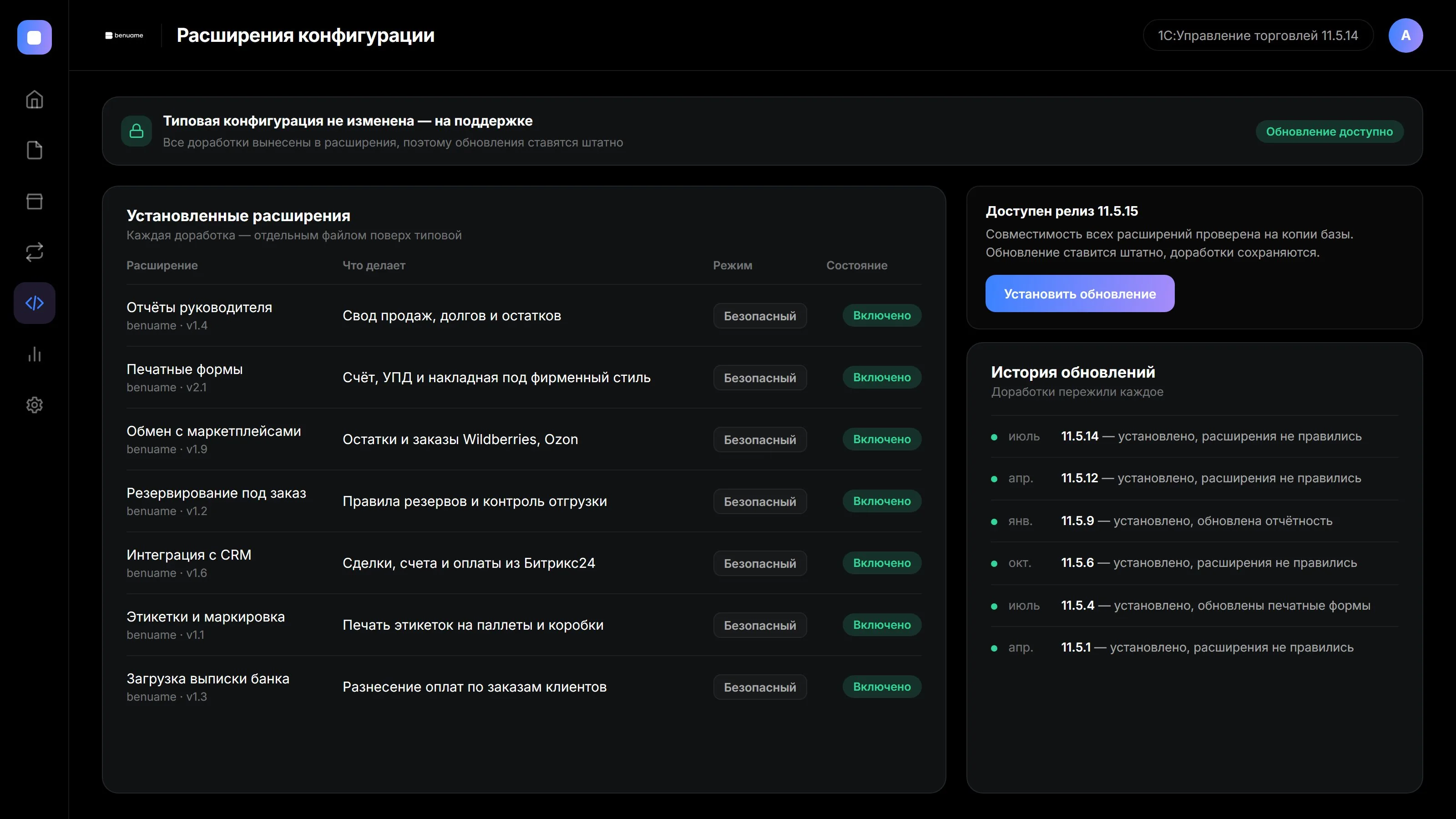
Task: Open history entry 11.5.1 установлено
Action: point(1194,647)
